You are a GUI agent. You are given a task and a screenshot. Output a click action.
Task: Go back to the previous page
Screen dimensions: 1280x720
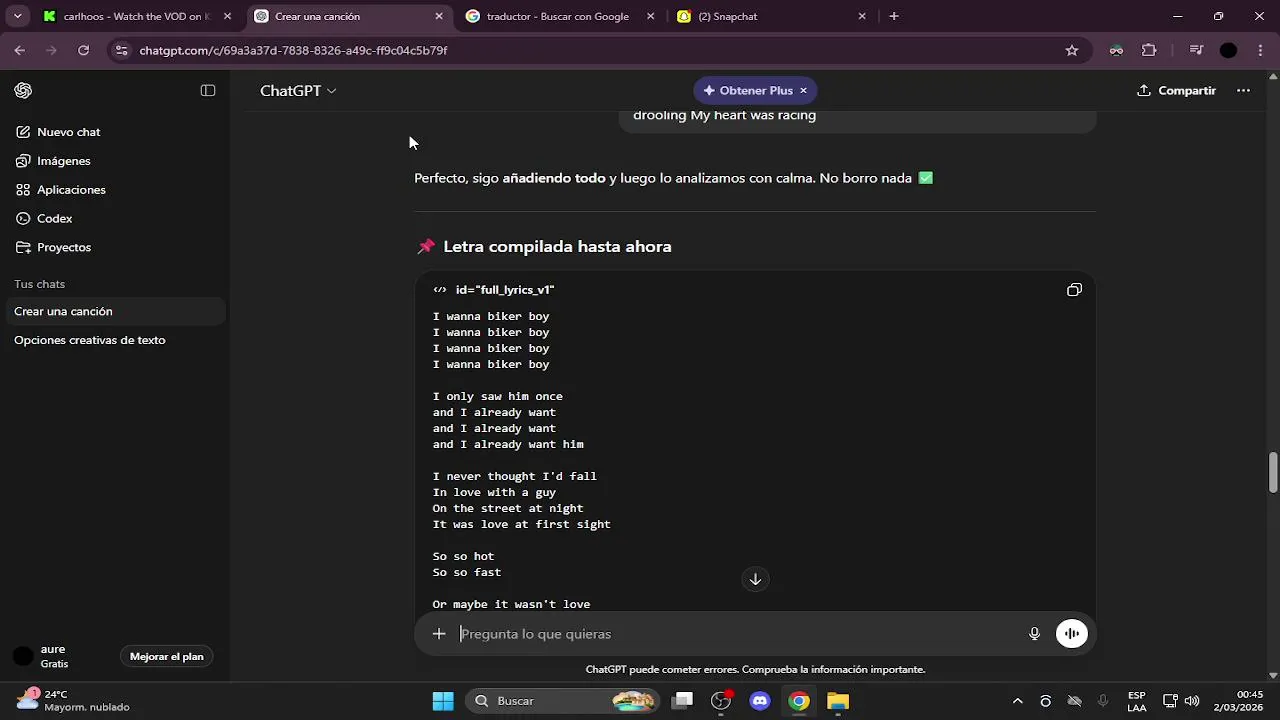pos(20,50)
